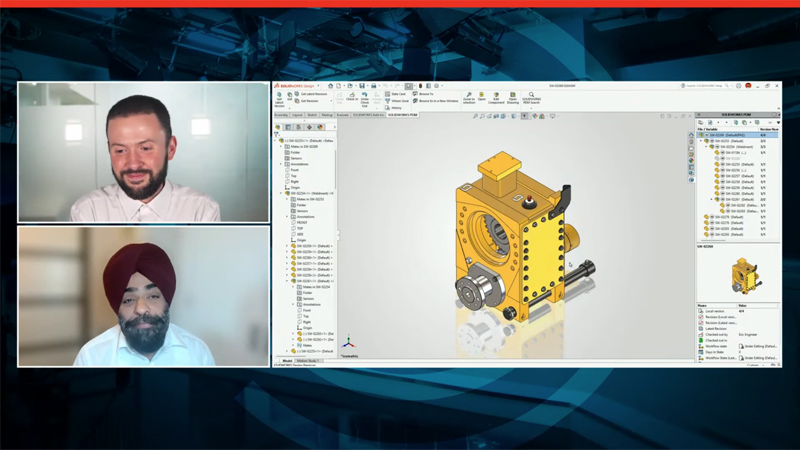Click the turbaned presenter's video feed
The height and width of the screenshot is (450, 800).
pos(144,296)
